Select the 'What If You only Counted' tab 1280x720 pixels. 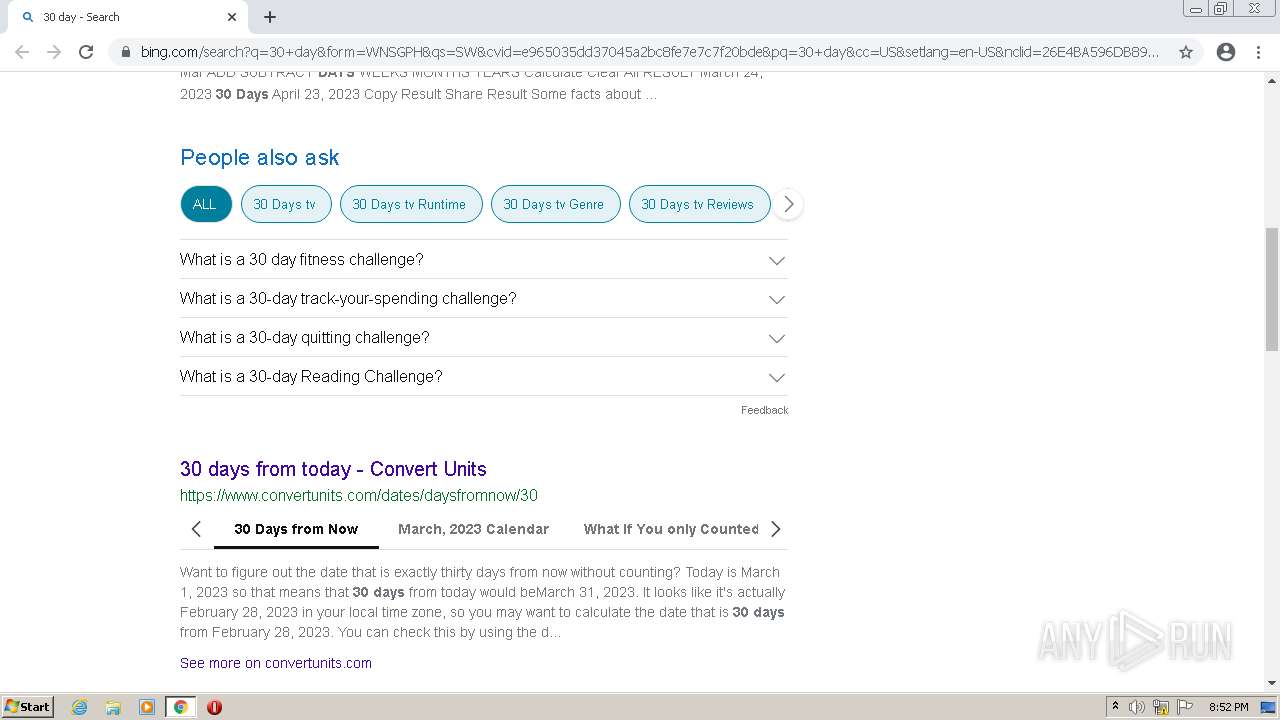click(x=671, y=529)
